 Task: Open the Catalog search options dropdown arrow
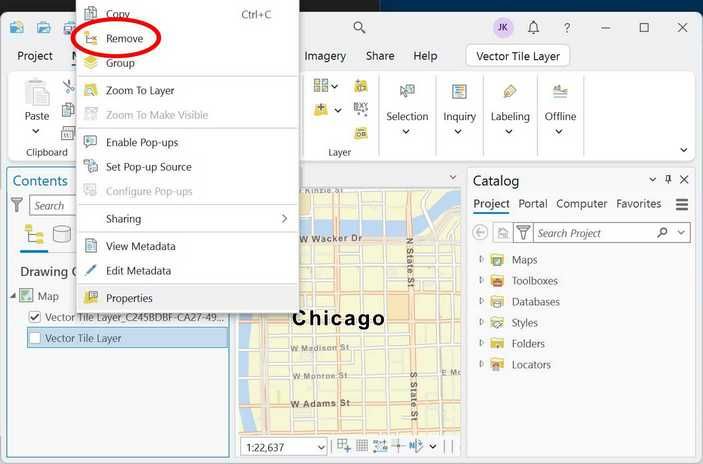(x=681, y=232)
